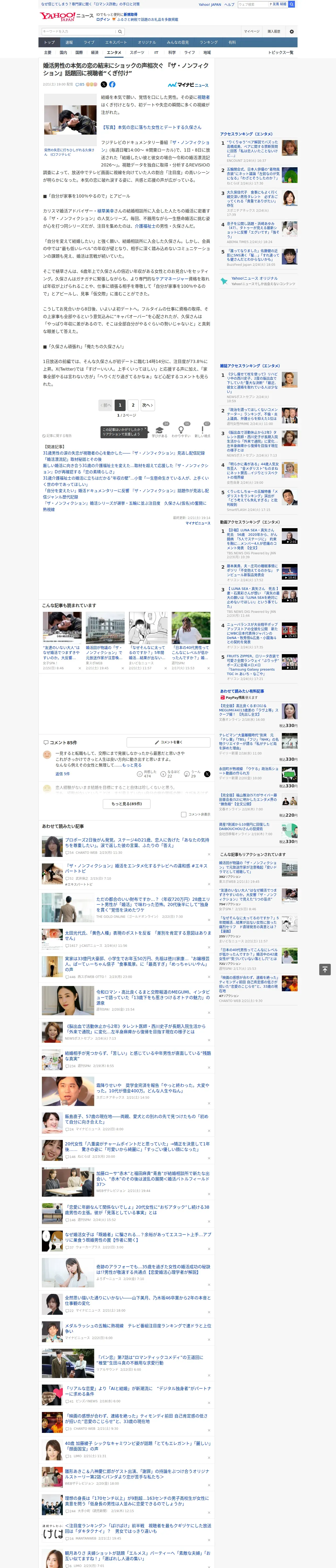The width and height of the screenshot is (336, 1568).
Task: Play the FRUITS ZIPPER video thumbnail
Action: click(x=289, y=662)
